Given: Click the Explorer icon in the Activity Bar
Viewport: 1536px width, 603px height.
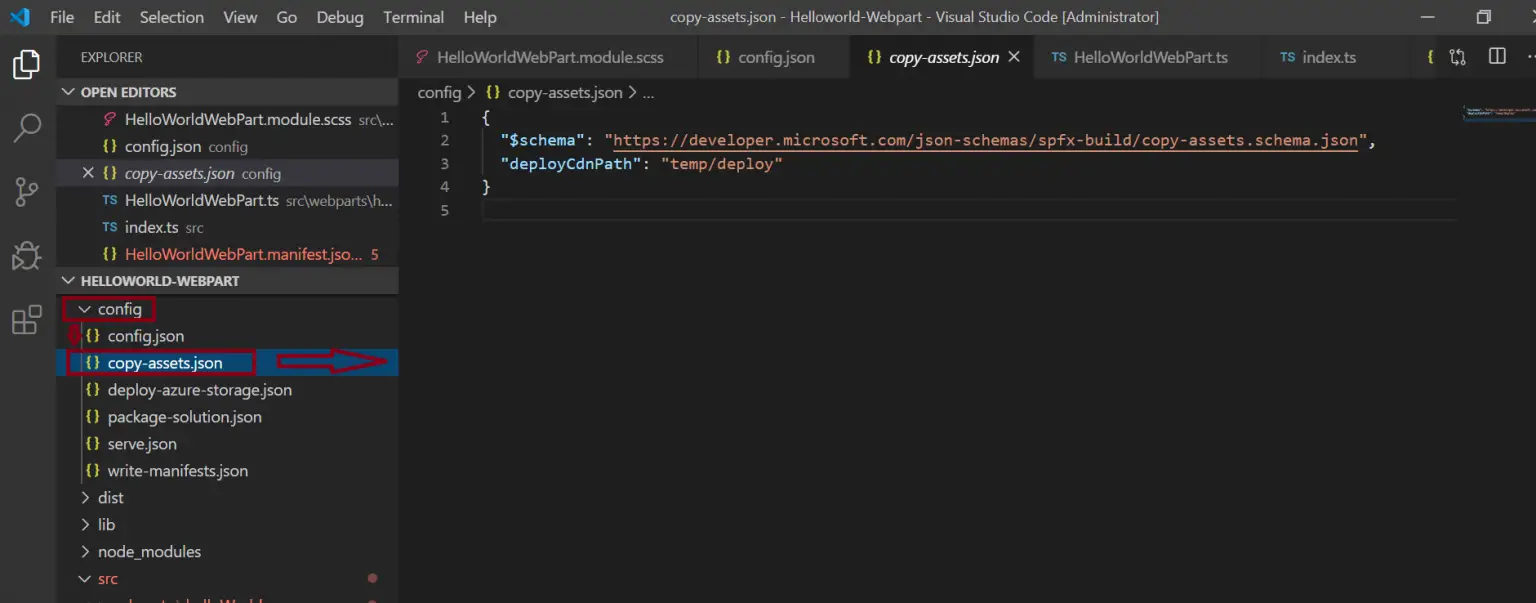Looking at the screenshot, I should click(27, 62).
